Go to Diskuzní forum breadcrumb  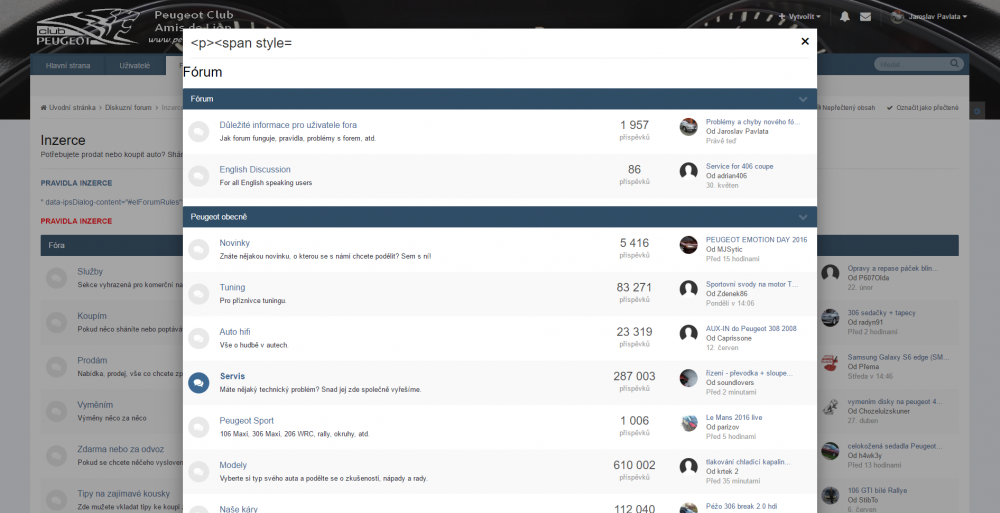point(128,108)
